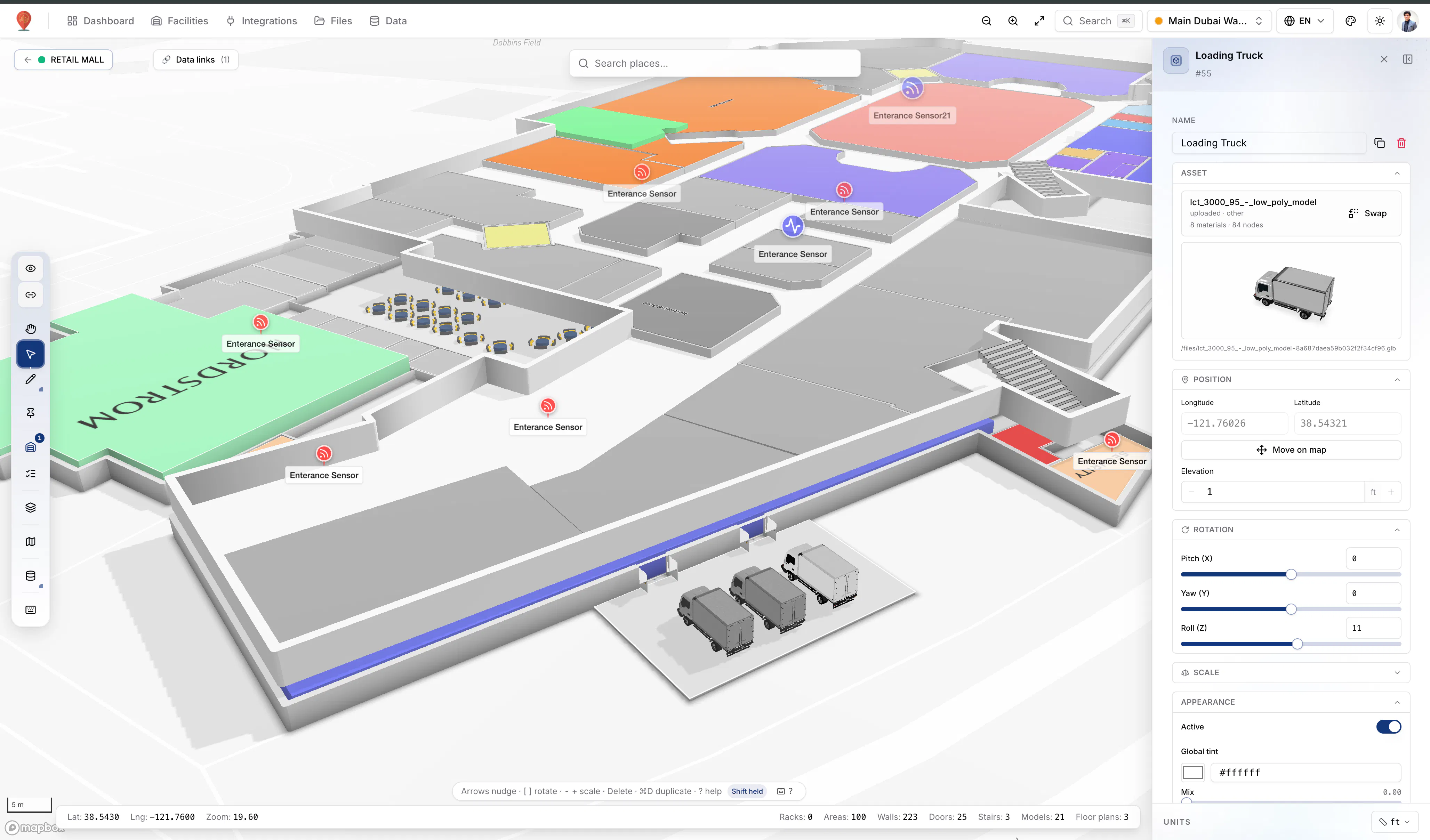Open the Facilities menu

pos(180,21)
